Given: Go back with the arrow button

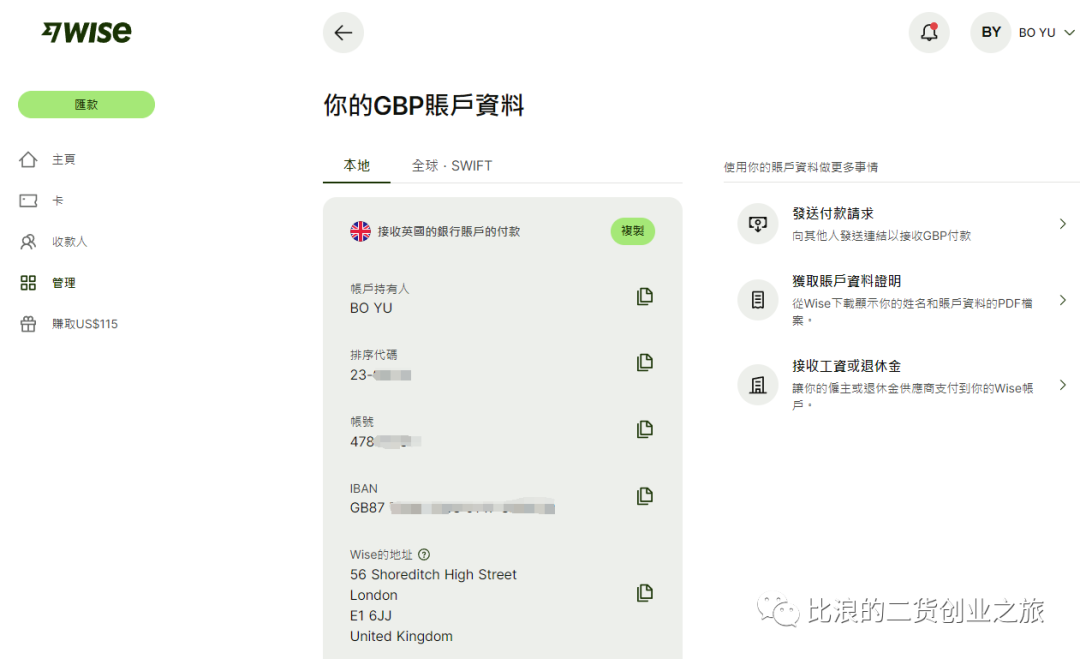Looking at the screenshot, I should (x=343, y=32).
